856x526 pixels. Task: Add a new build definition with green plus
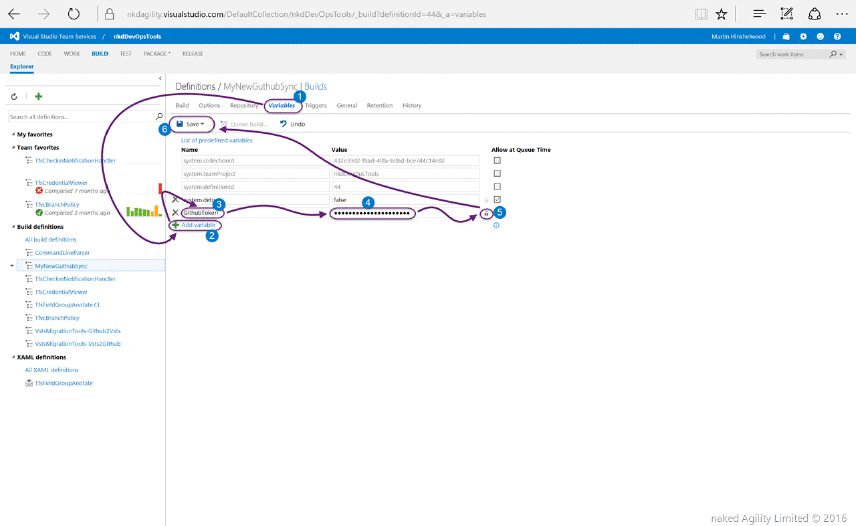pos(38,97)
